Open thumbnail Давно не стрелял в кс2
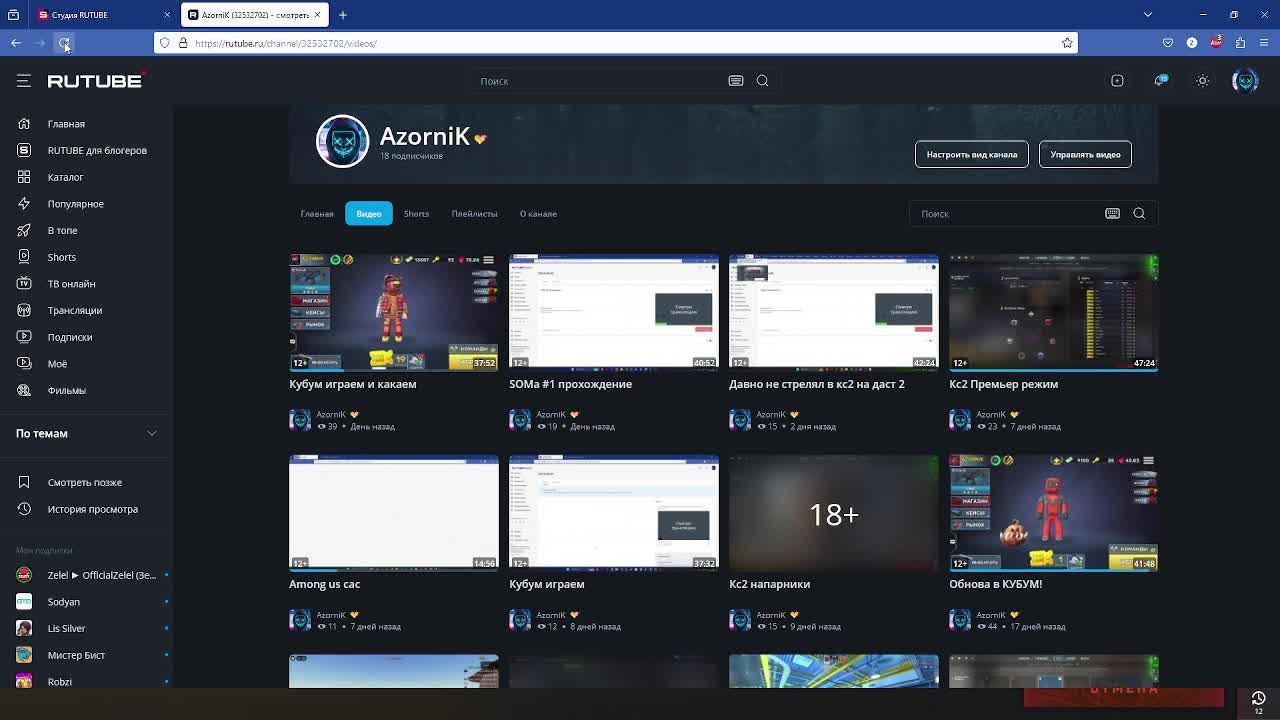The image size is (1280, 720). coord(834,312)
